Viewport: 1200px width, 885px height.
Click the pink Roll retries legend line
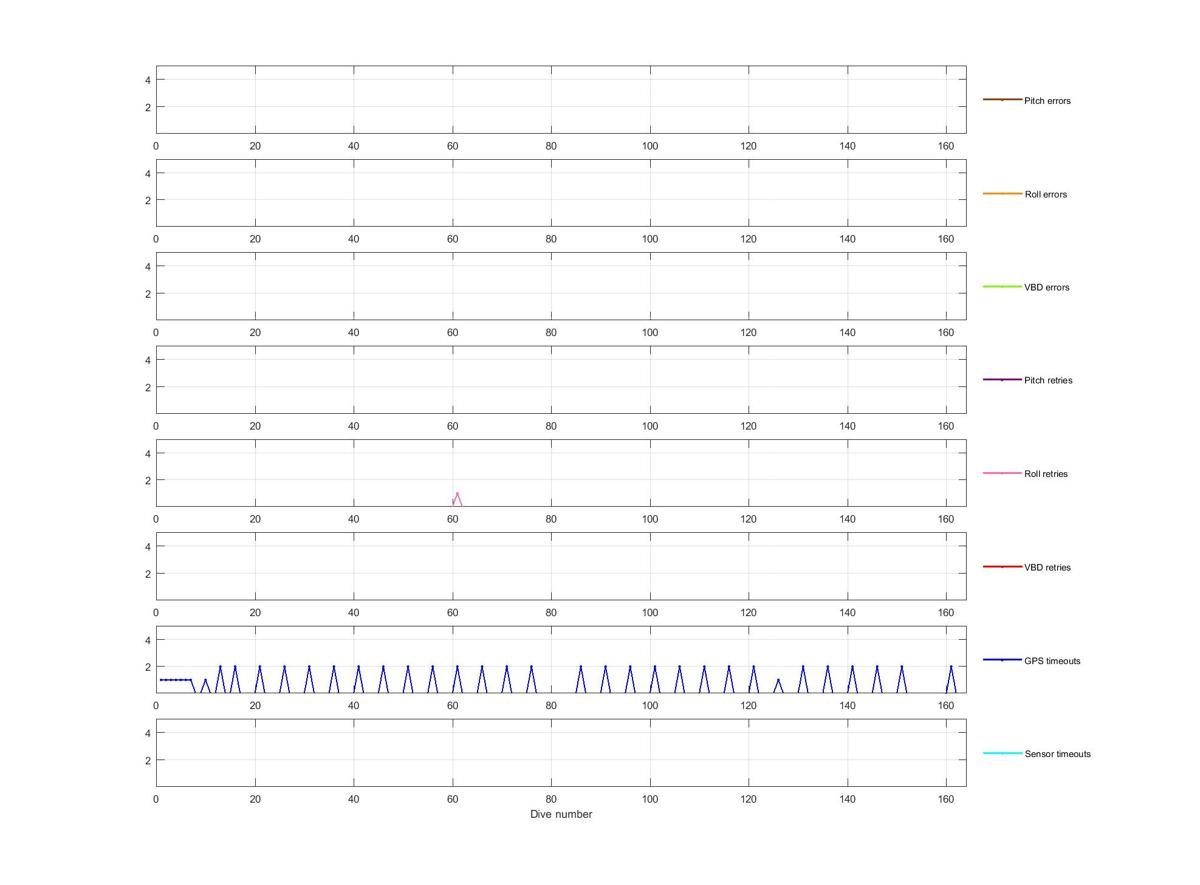pos(1002,473)
